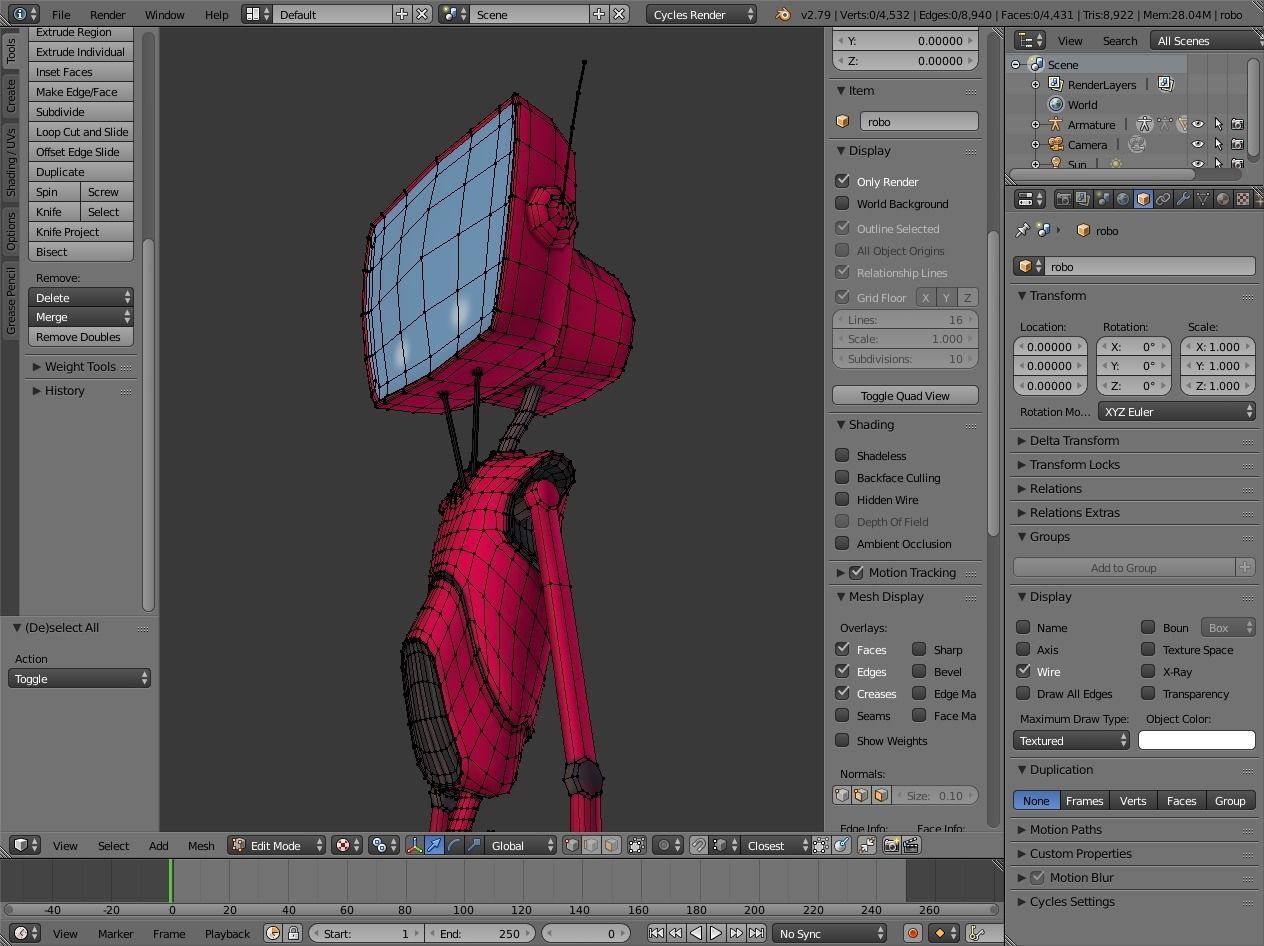Hide the Armature with its eye toggle
Viewport: 1264px width, 946px height.
click(1197, 124)
